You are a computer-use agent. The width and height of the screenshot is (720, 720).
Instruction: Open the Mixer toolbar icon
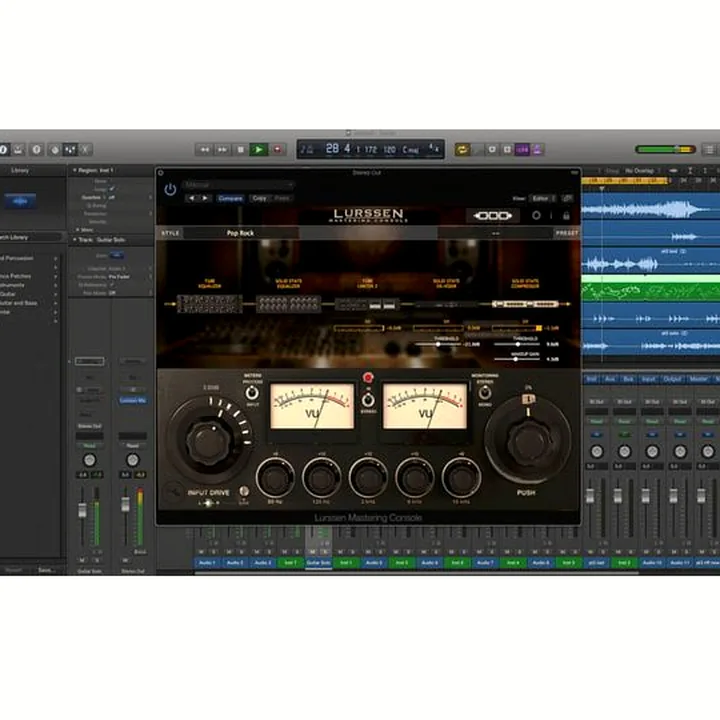(x=70, y=149)
